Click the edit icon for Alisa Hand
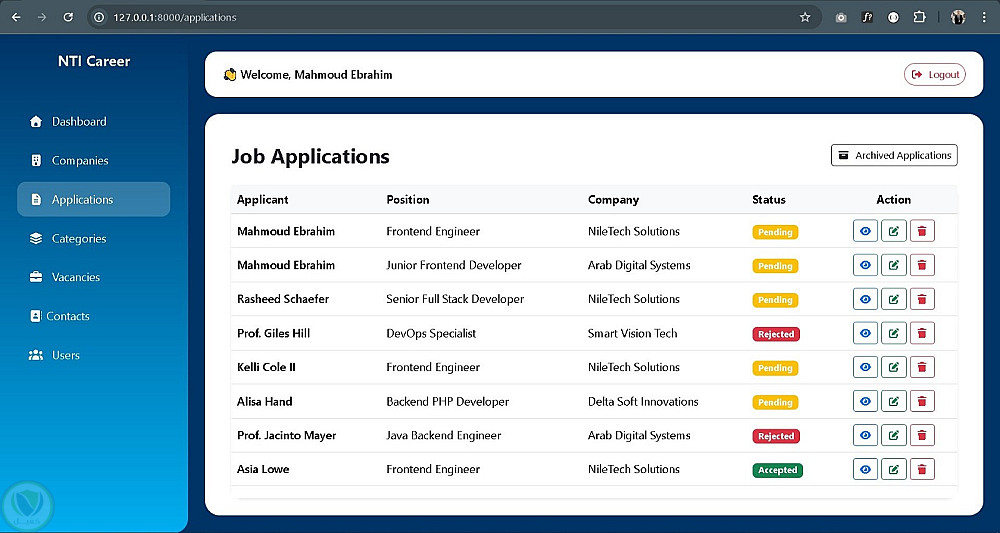 893,401
